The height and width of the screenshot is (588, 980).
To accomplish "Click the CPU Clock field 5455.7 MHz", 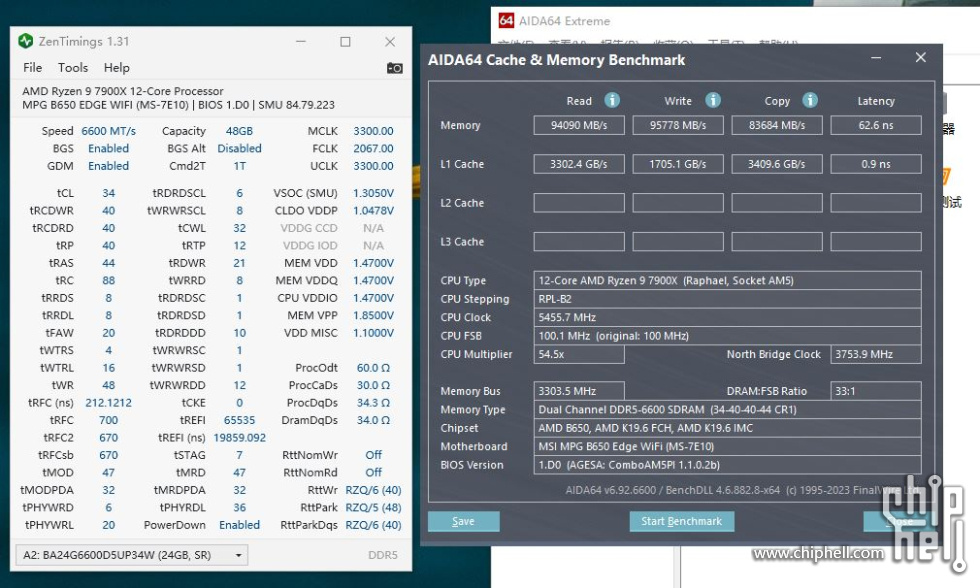I will click(x=728, y=317).
